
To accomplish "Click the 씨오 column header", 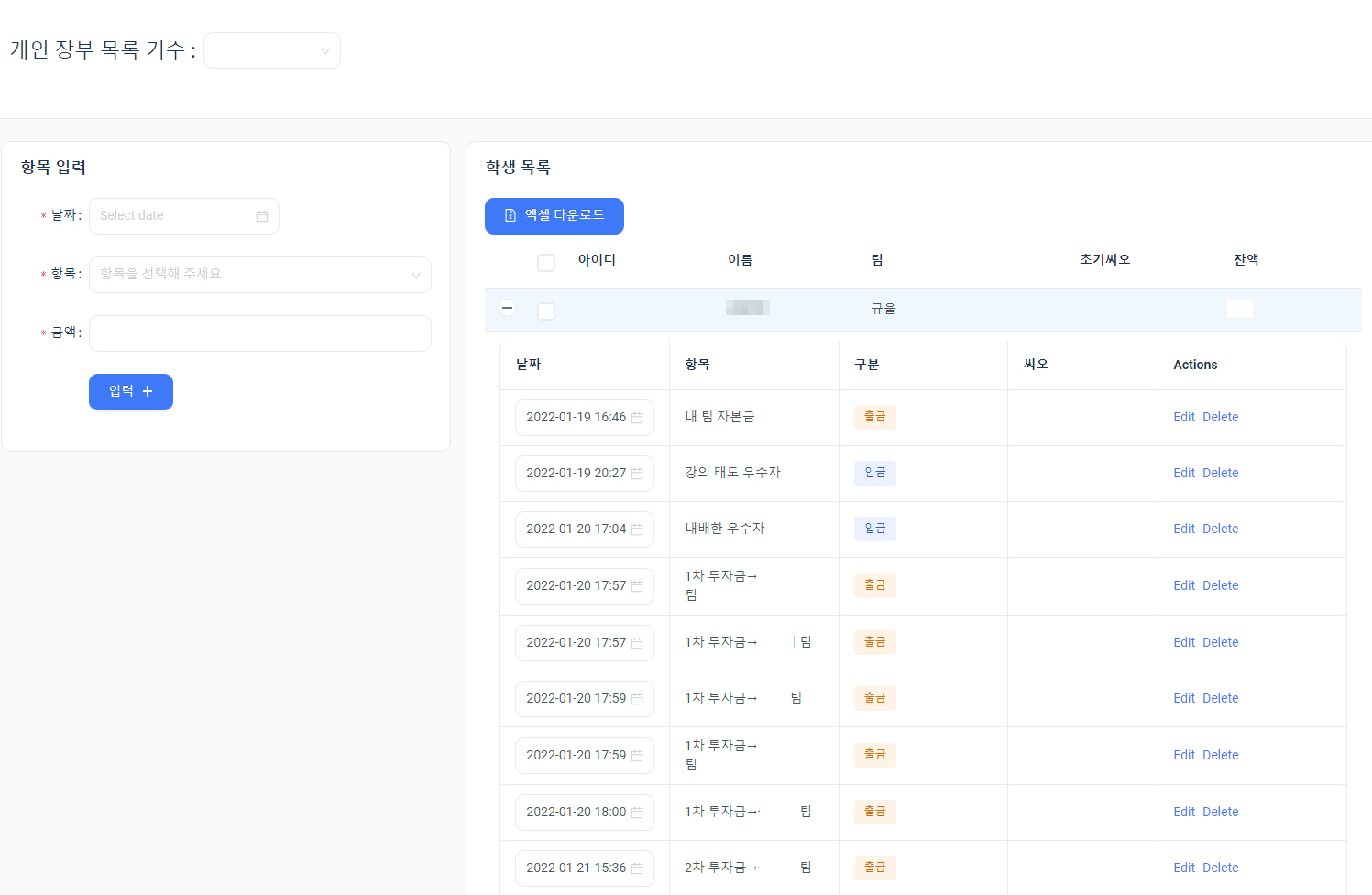I will point(1036,365).
